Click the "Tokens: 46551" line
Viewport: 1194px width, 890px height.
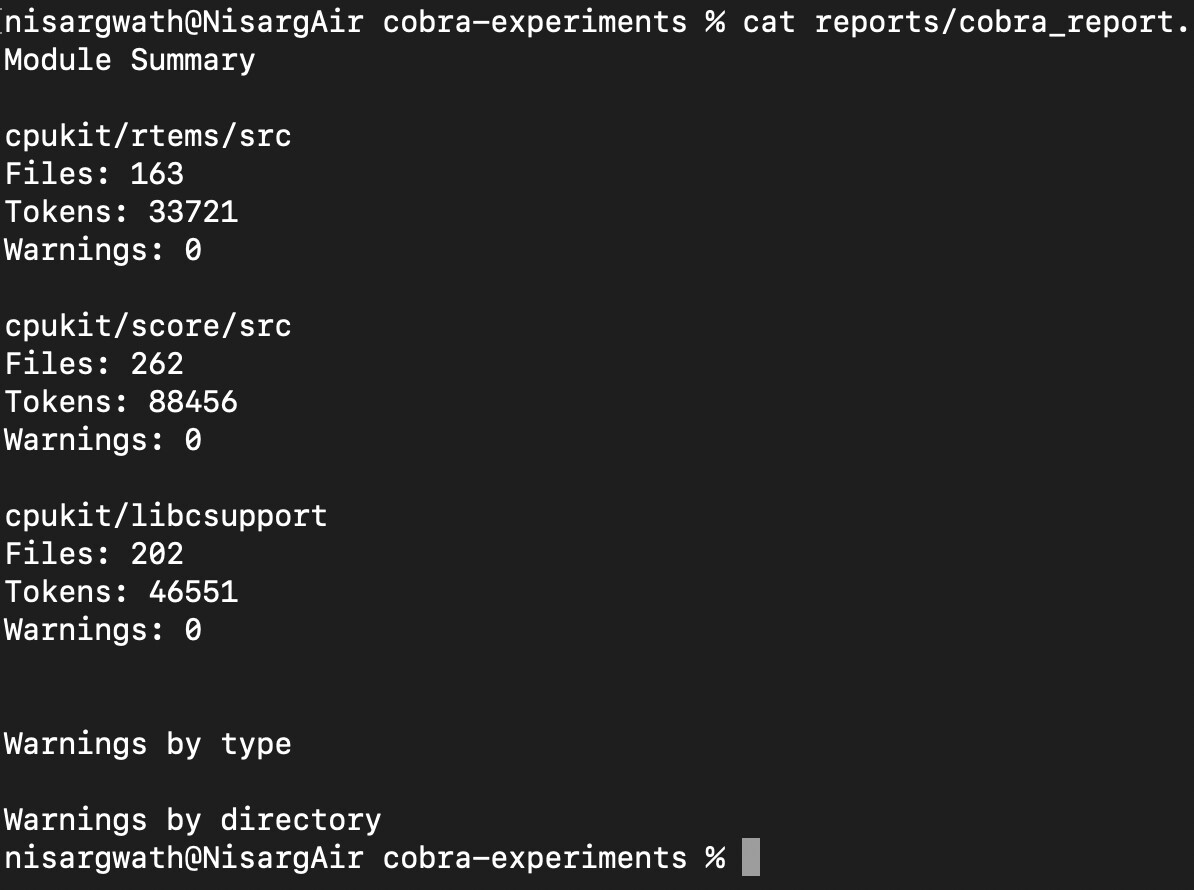tap(121, 592)
